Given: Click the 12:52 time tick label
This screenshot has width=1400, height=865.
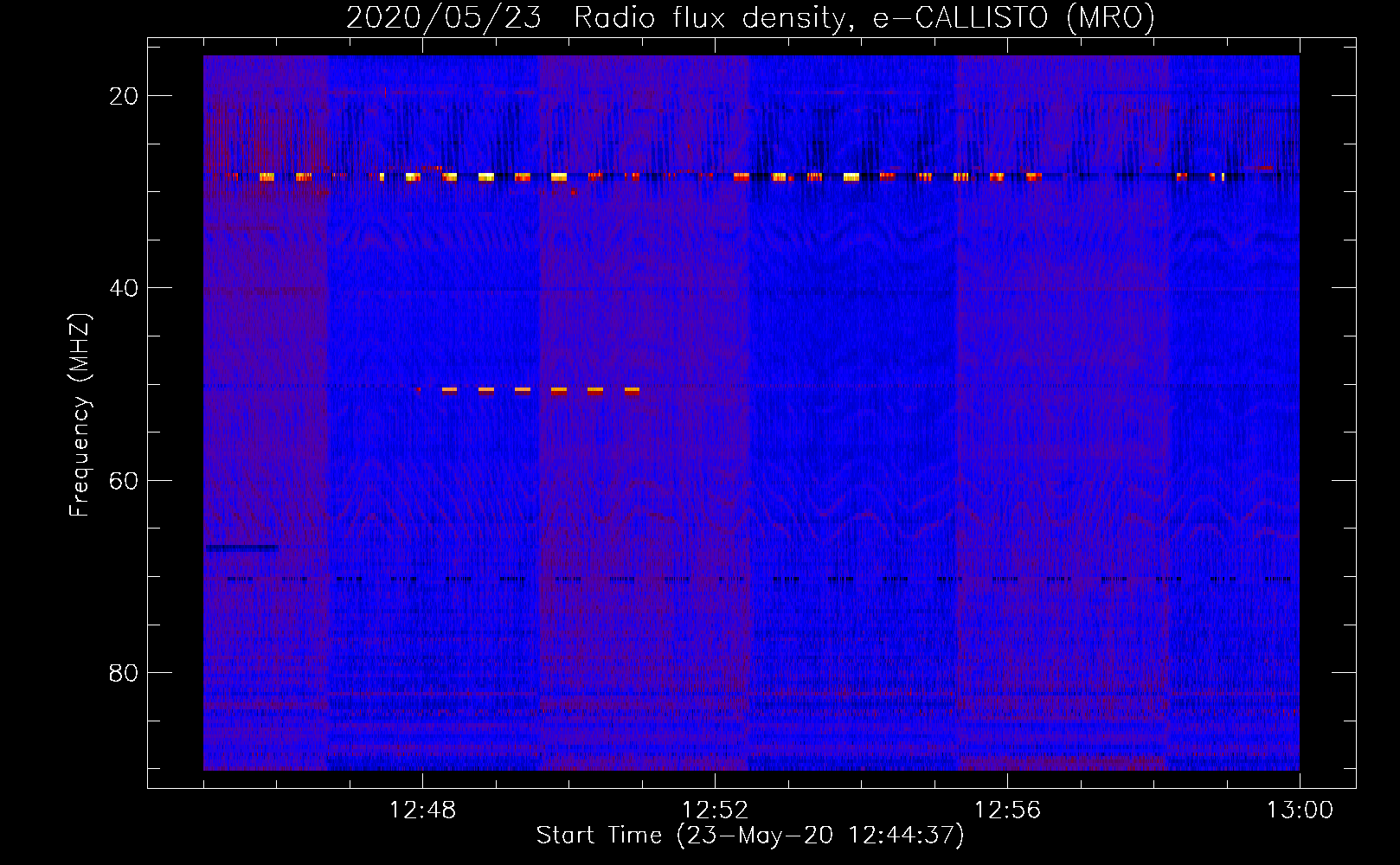Looking at the screenshot, I should pos(715,811).
